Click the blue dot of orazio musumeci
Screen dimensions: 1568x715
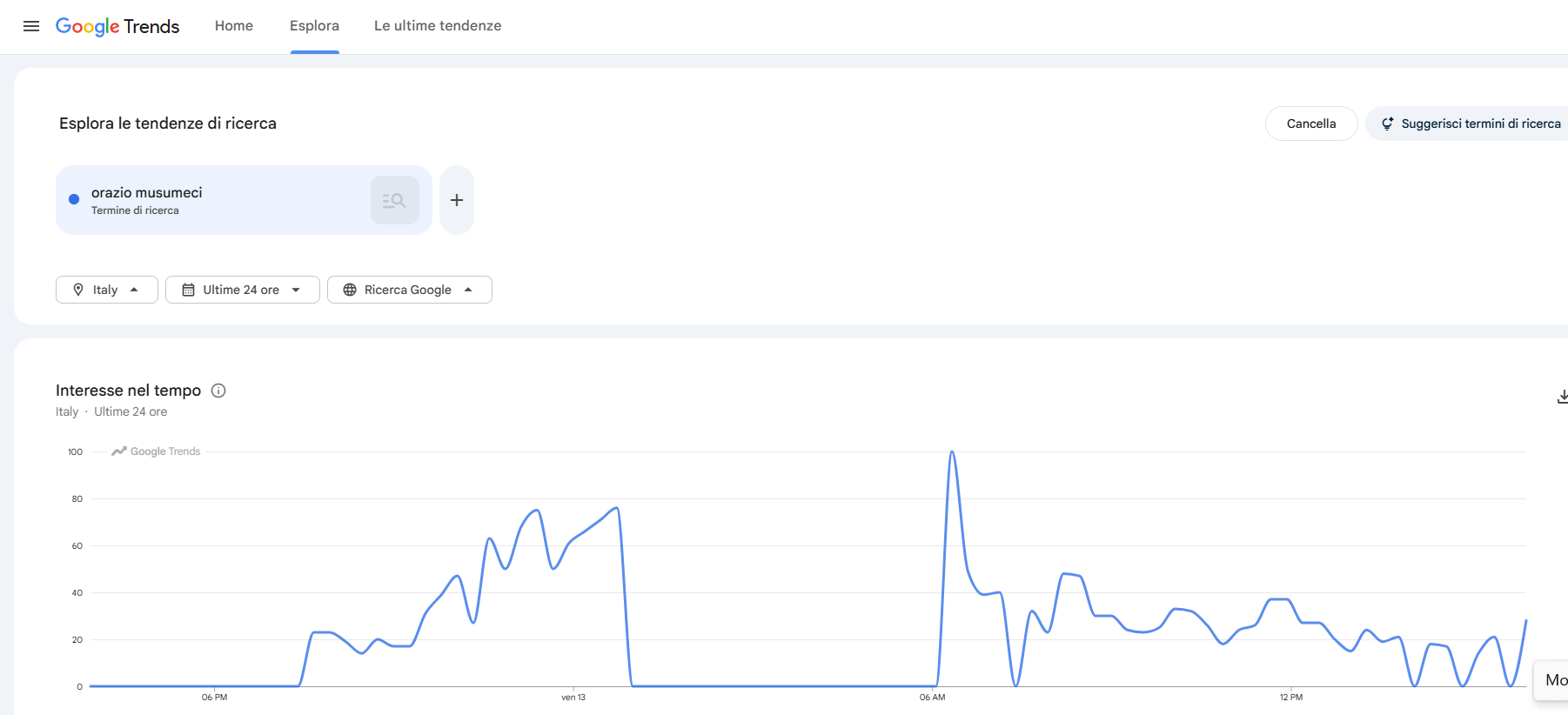click(x=74, y=199)
